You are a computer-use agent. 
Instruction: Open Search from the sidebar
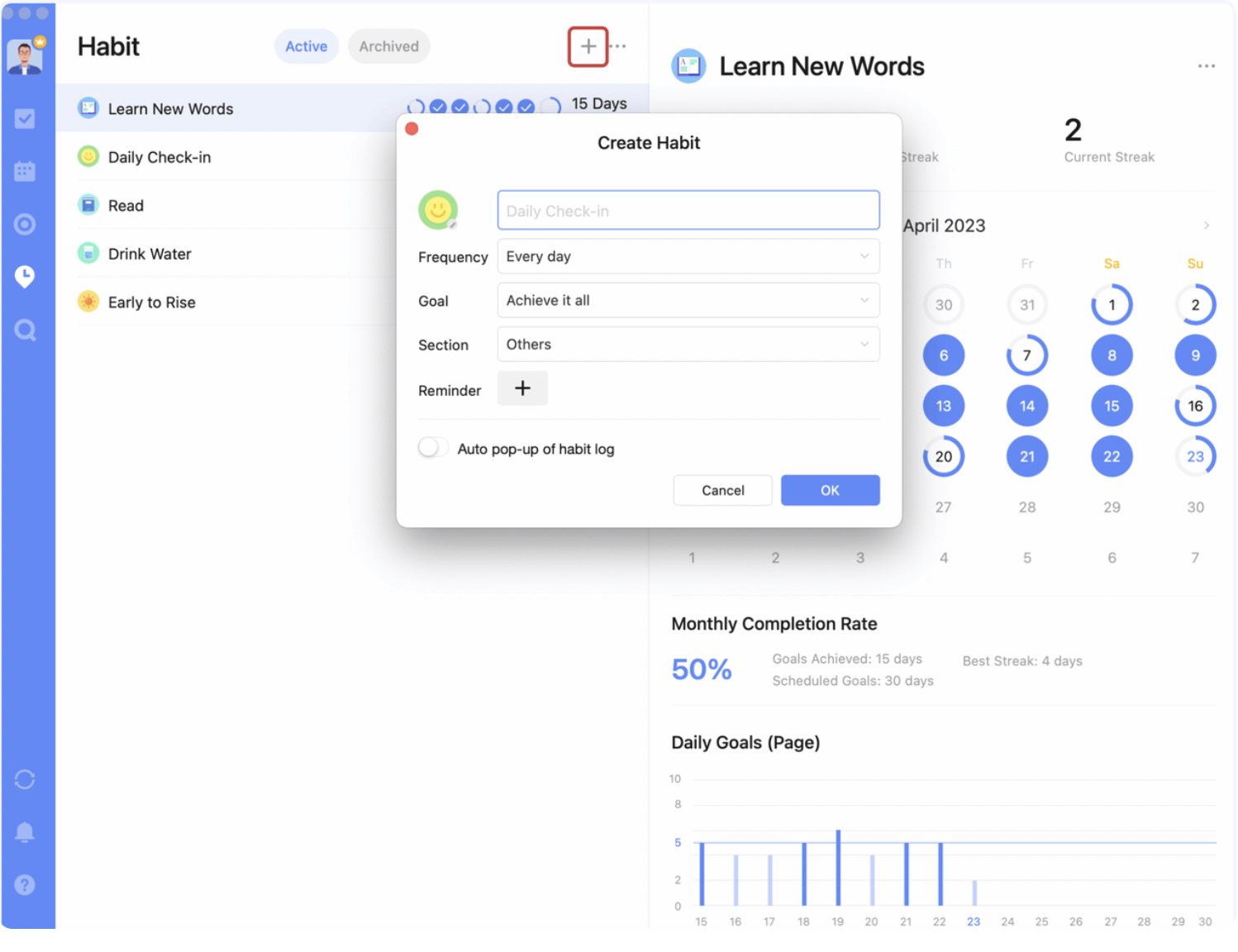click(x=25, y=330)
